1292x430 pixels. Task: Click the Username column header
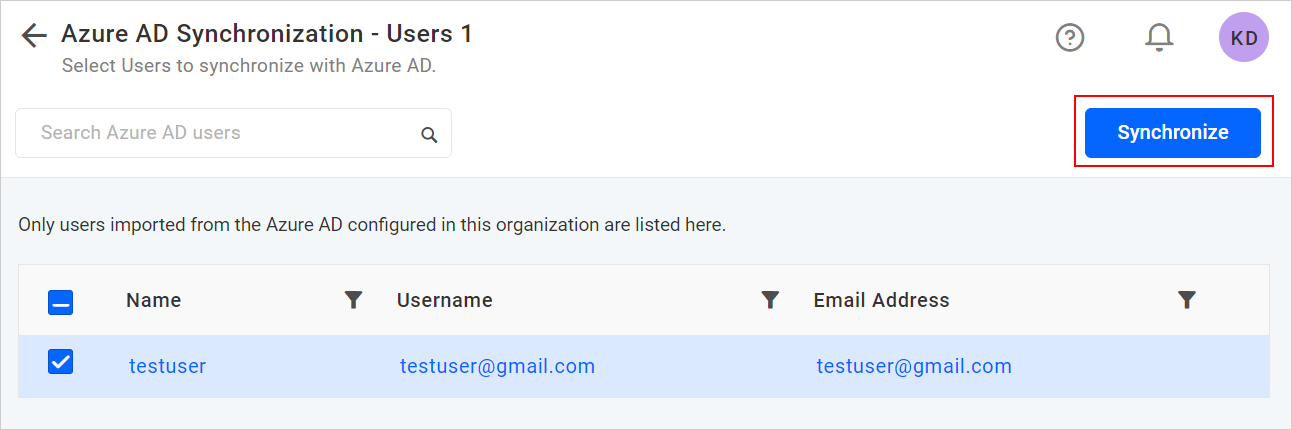[445, 300]
